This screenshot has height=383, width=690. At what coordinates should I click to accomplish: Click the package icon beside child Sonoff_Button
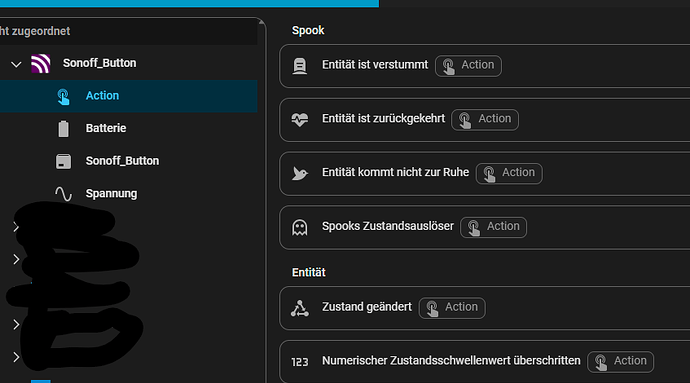click(63, 161)
